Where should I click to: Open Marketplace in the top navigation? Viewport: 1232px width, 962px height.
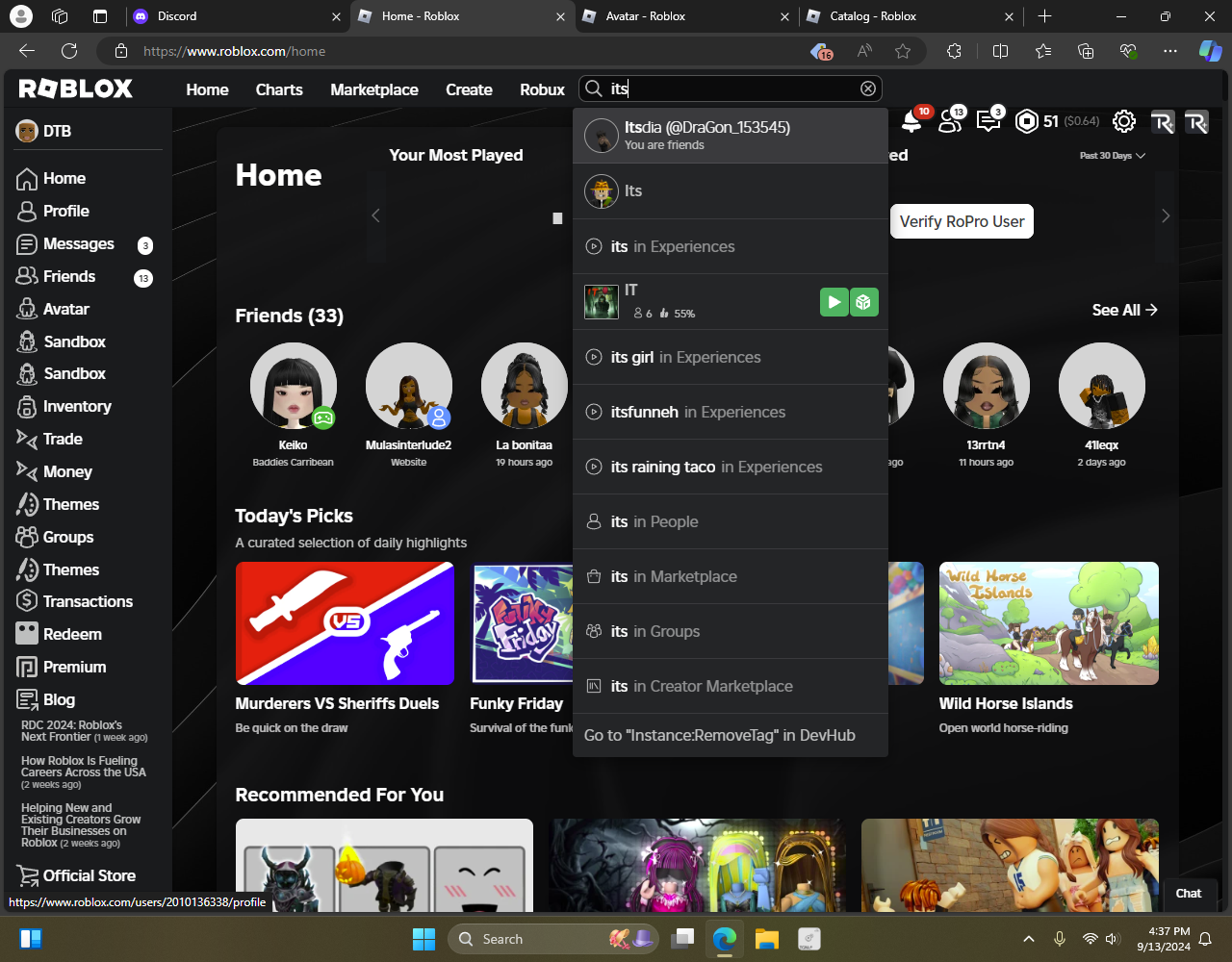[374, 89]
